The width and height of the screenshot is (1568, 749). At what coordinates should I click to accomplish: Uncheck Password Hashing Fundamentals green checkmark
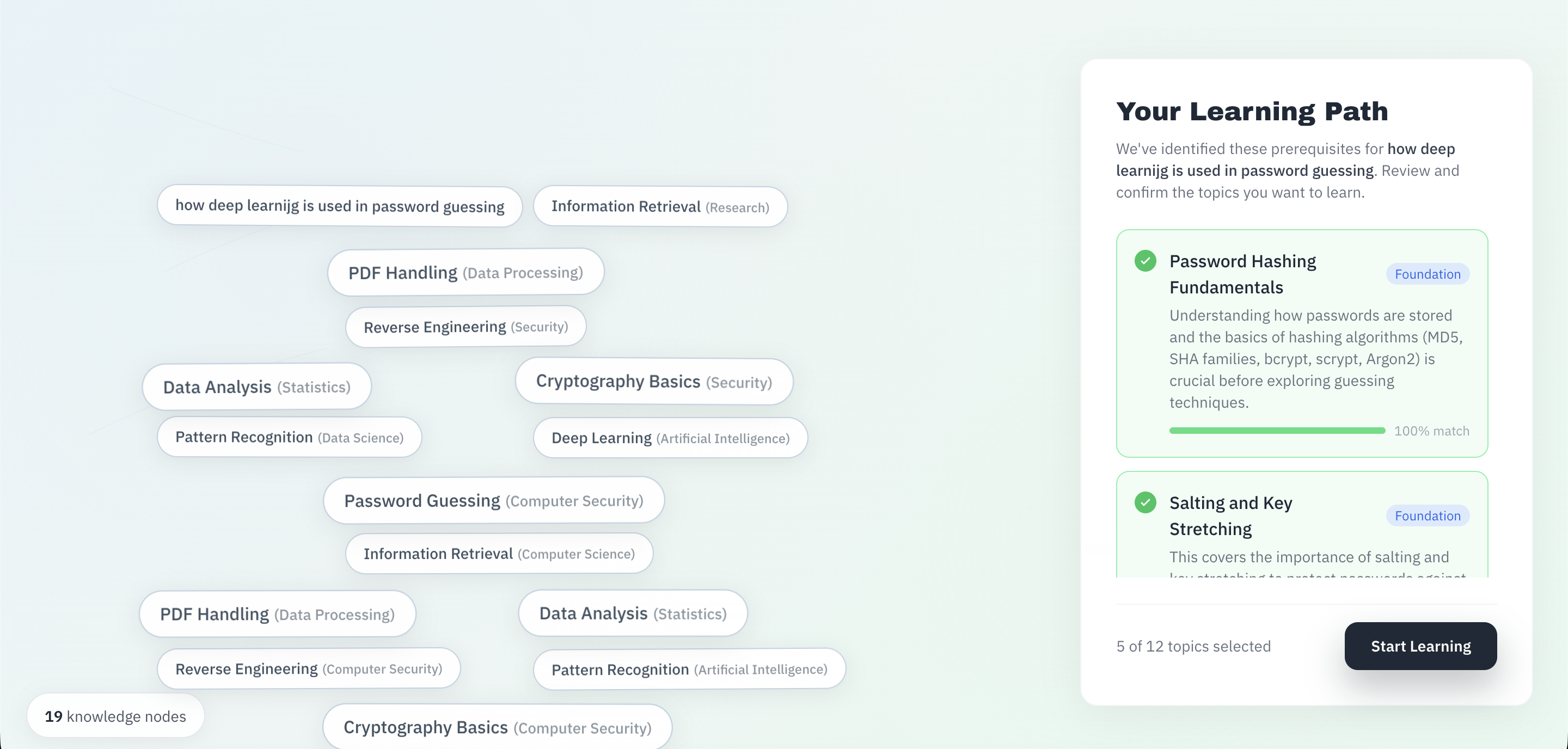click(1145, 261)
